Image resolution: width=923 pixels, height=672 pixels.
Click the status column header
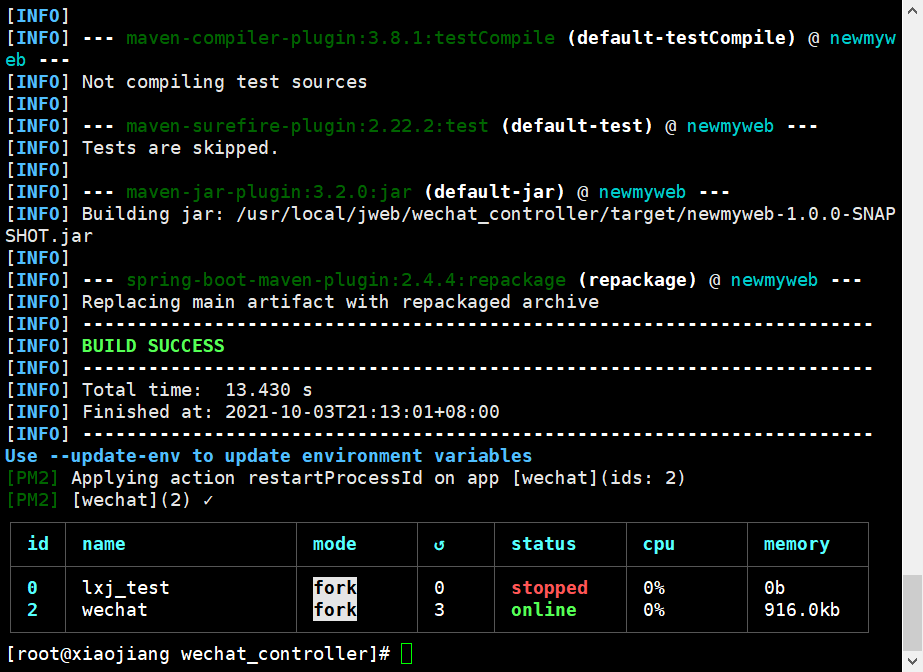543,545
